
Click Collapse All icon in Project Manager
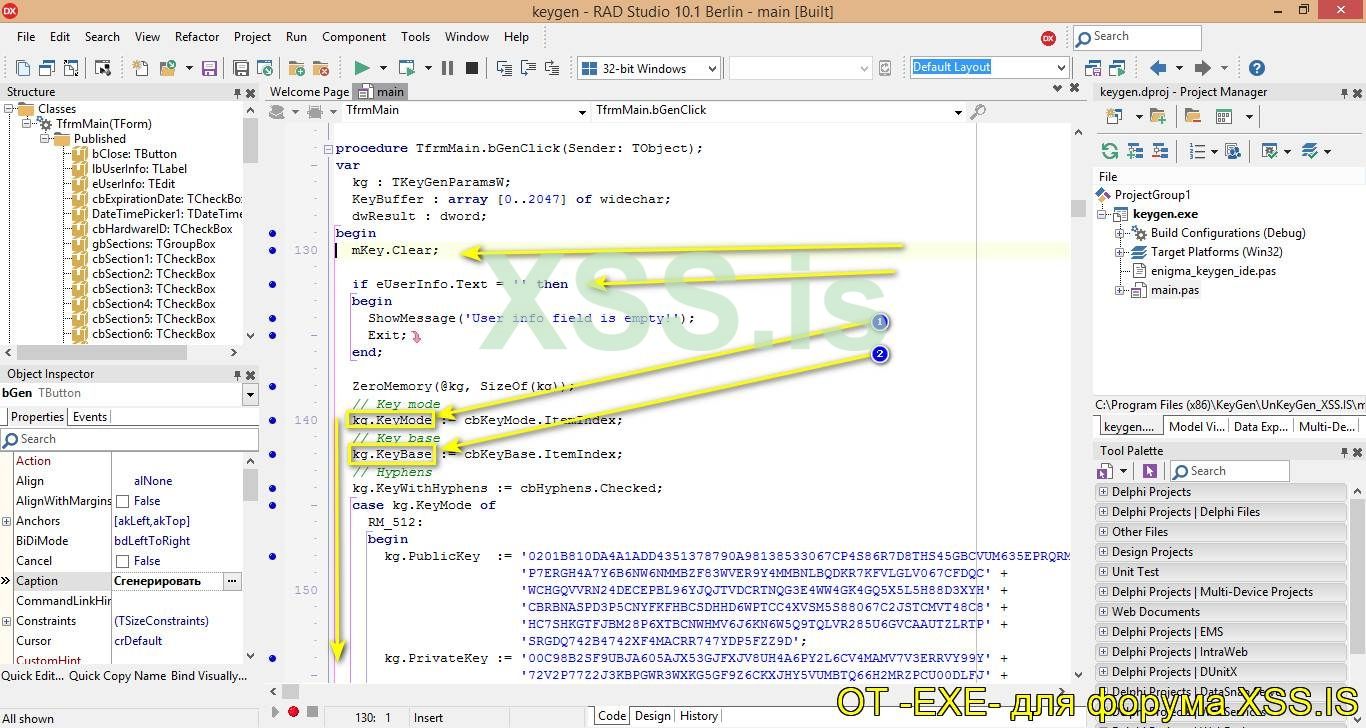(x=1159, y=151)
